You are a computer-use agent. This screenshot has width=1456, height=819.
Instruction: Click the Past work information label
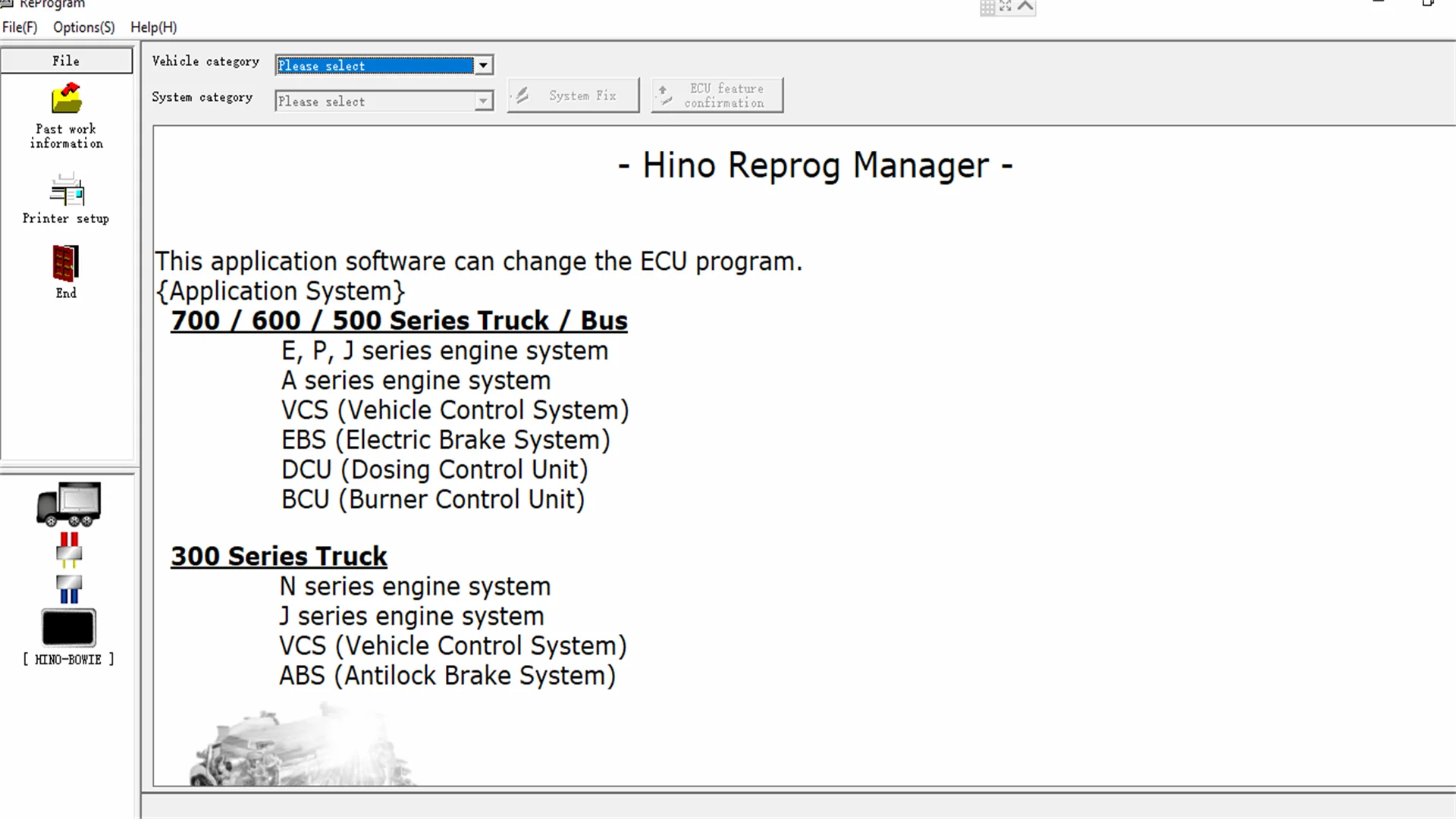click(67, 136)
